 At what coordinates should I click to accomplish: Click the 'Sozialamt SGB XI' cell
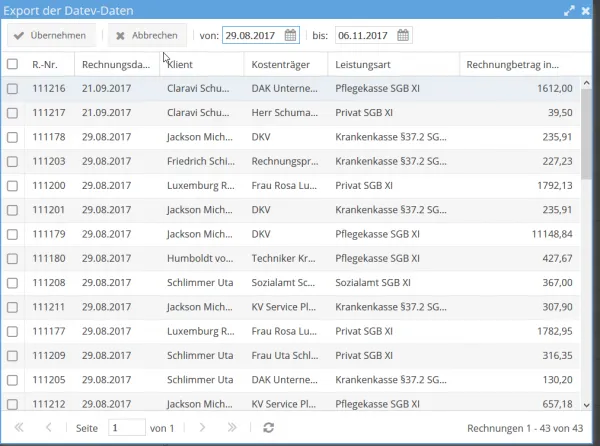(373, 283)
